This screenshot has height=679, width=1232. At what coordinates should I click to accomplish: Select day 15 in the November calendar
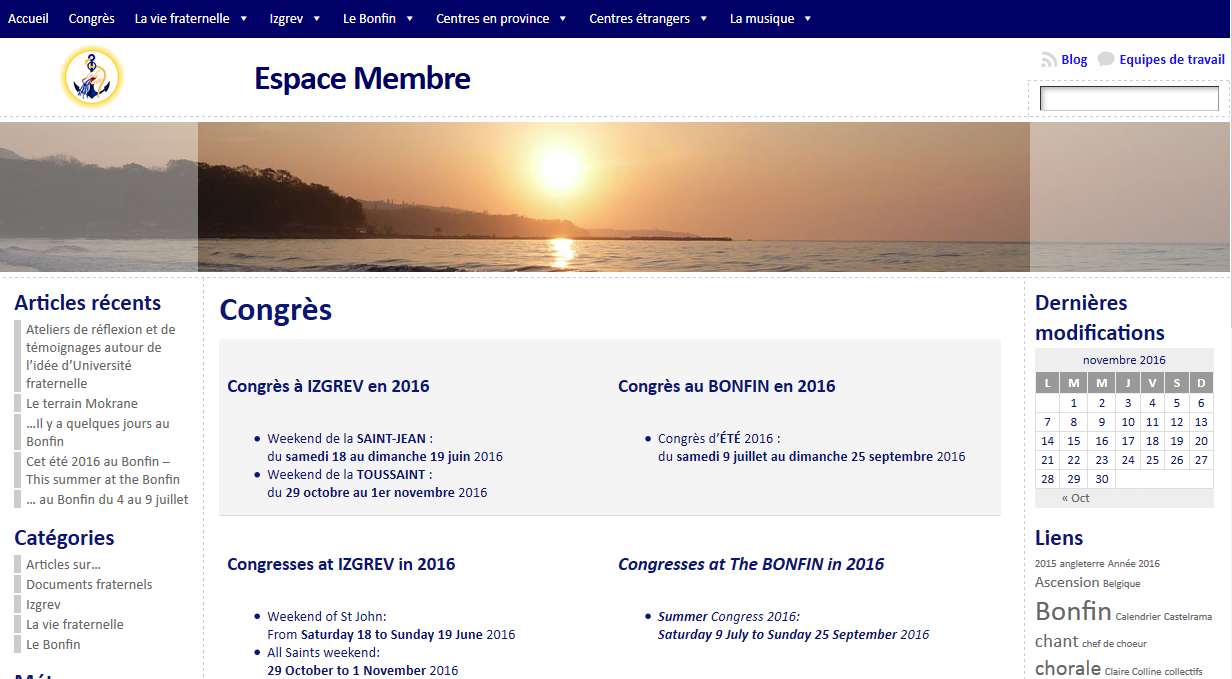tap(1074, 441)
